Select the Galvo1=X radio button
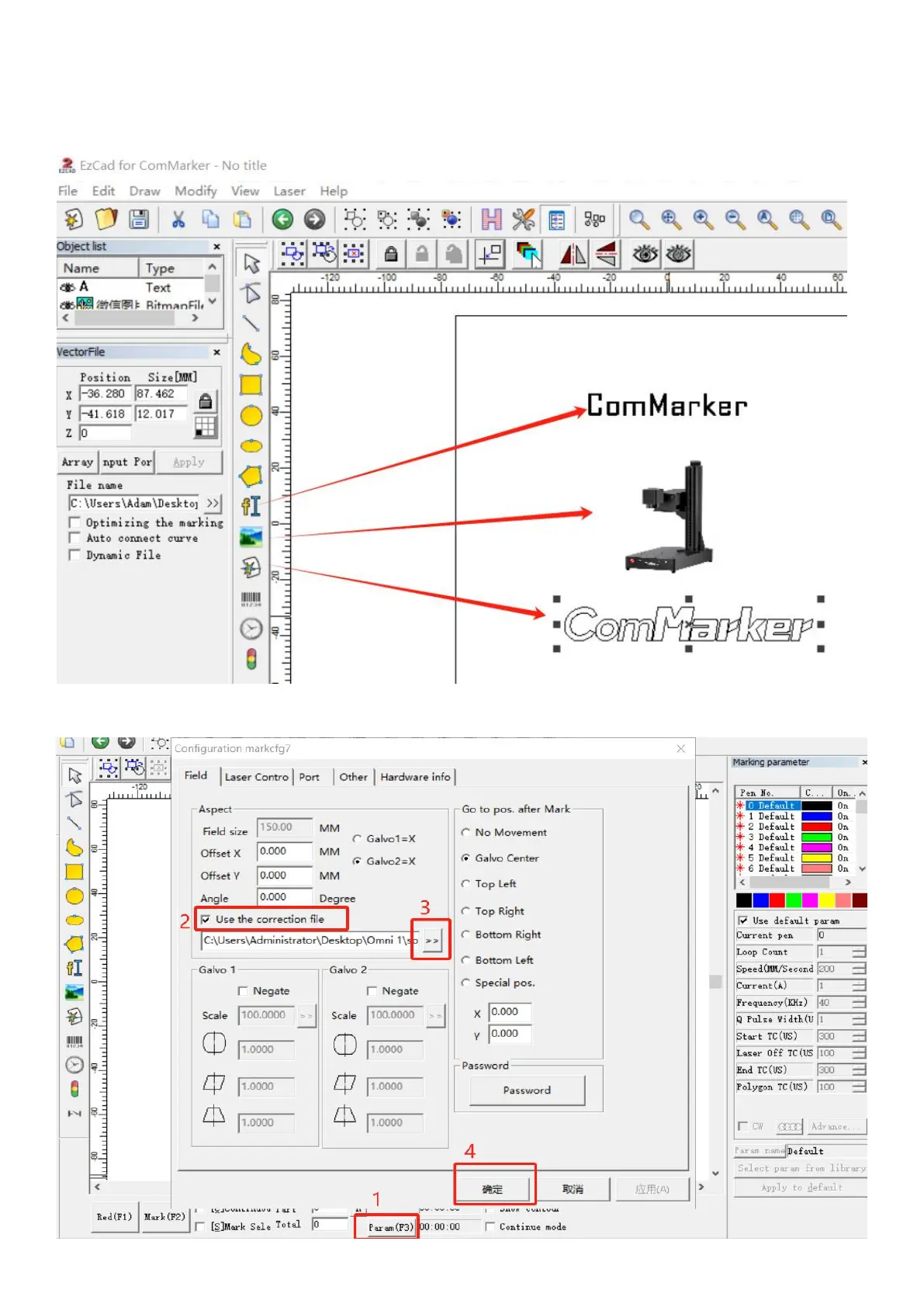 pyautogui.click(x=357, y=839)
